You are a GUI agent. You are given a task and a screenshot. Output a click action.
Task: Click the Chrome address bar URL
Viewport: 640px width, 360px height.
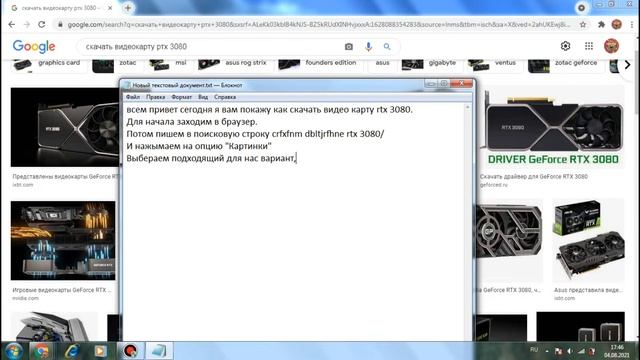click(318, 24)
